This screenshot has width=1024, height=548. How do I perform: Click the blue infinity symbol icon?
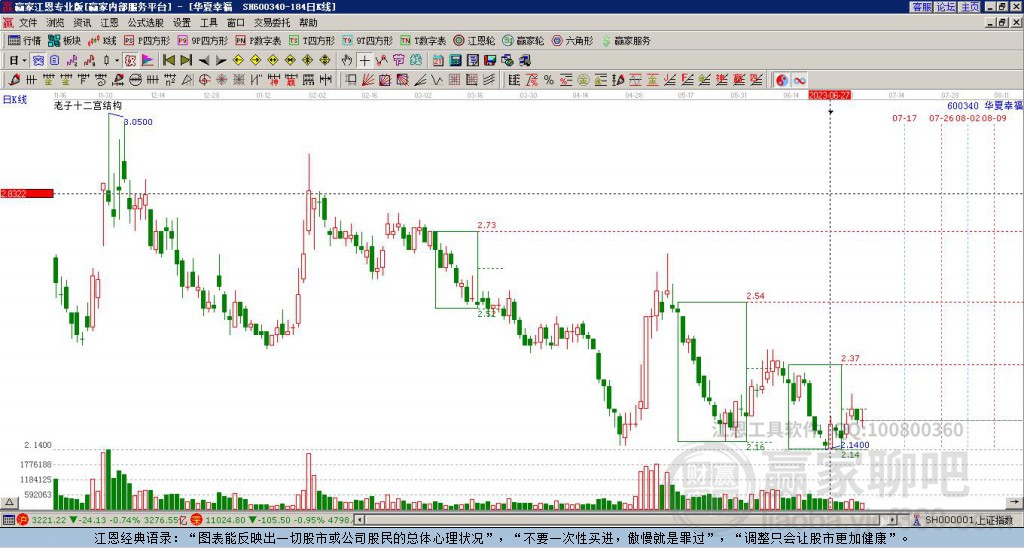pos(799,80)
